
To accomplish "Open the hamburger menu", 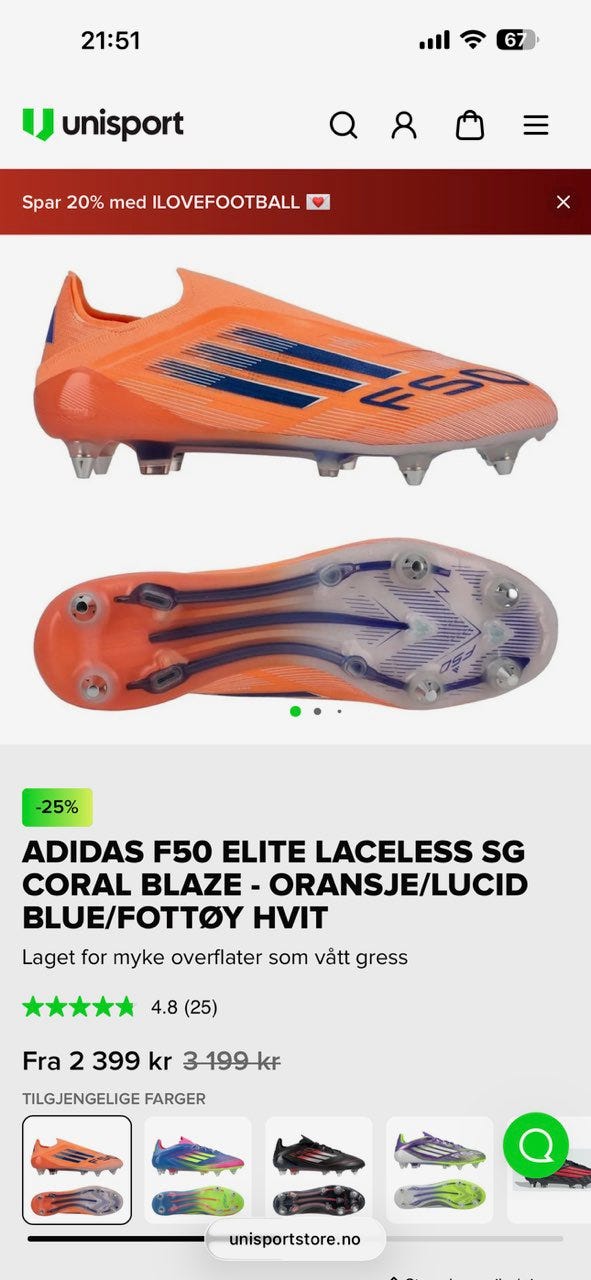I will (x=536, y=125).
